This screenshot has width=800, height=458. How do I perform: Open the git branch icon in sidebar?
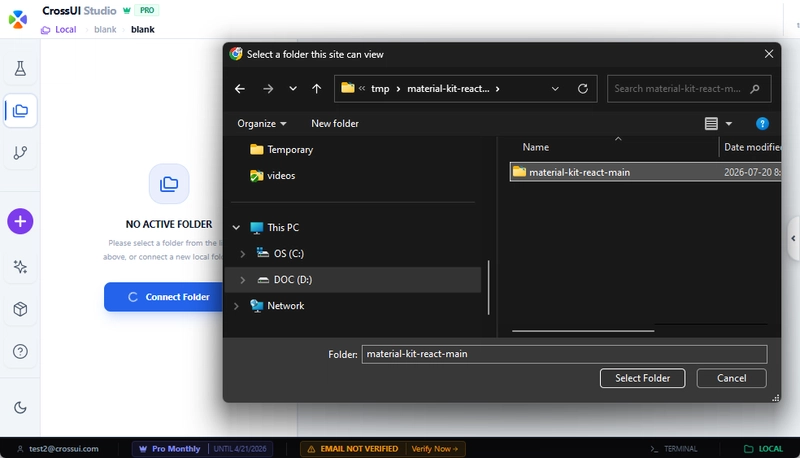(20, 152)
